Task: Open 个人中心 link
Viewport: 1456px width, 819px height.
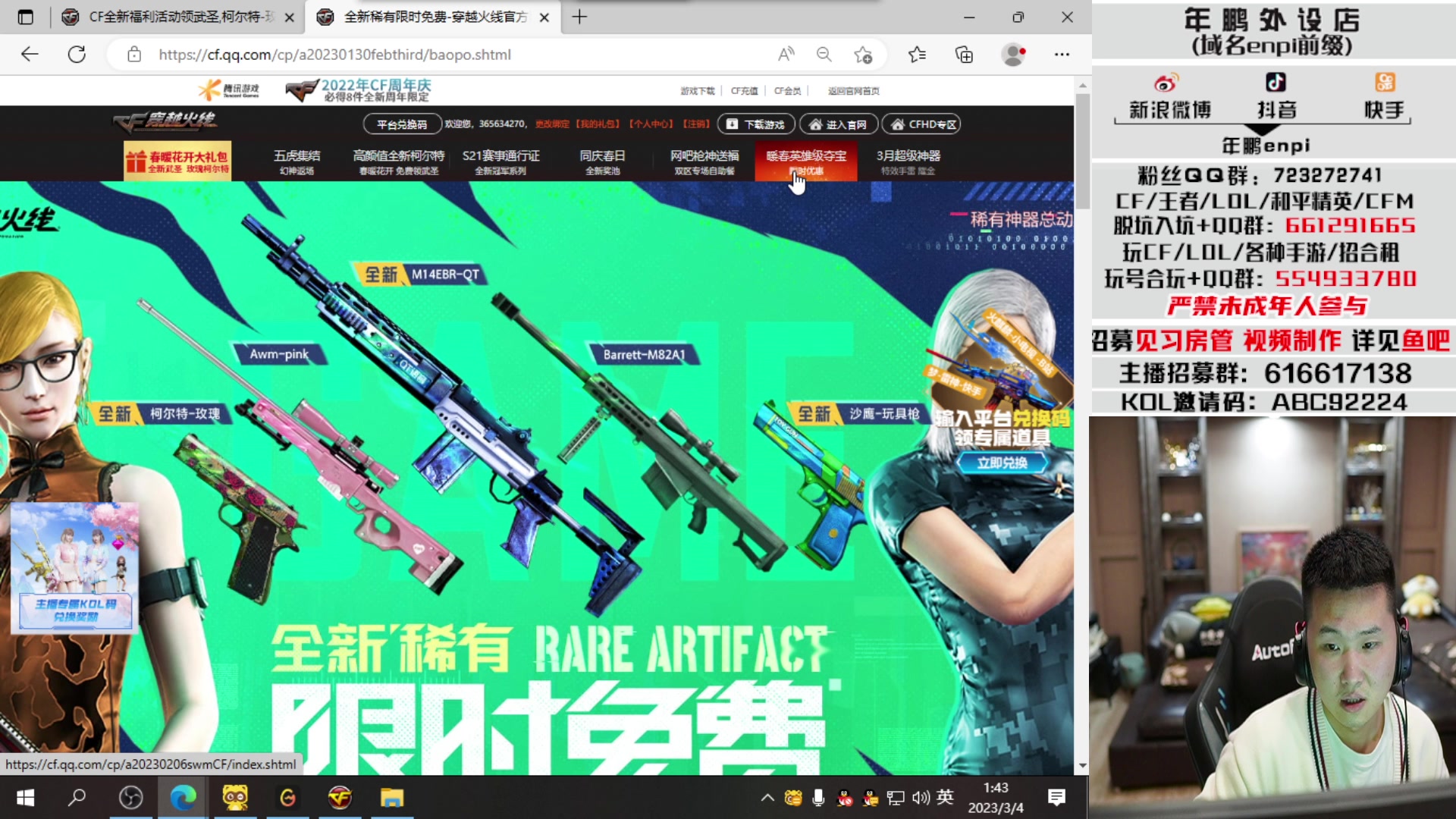Action: (x=650, y=124)
